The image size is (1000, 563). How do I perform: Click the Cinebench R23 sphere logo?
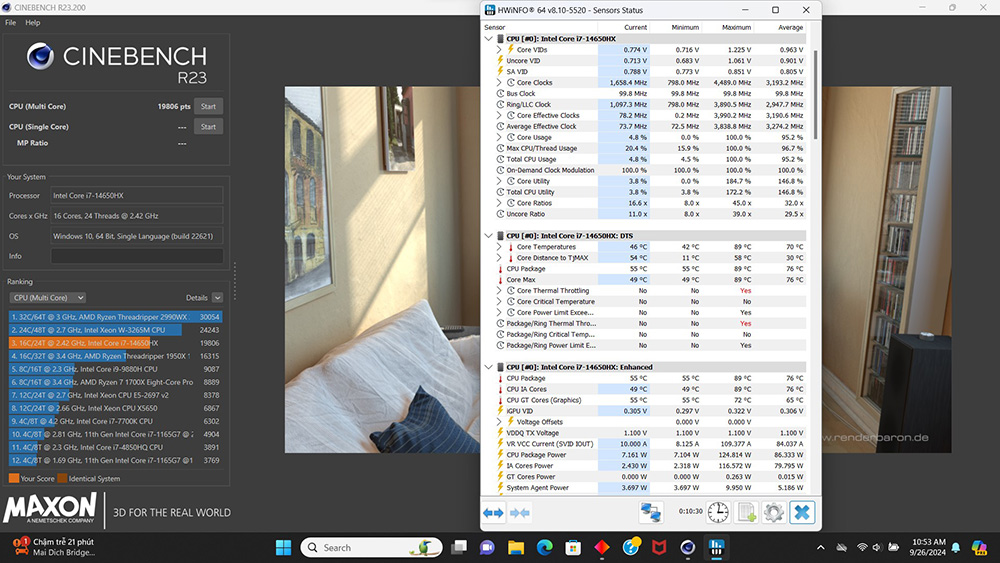pos(40,56)
